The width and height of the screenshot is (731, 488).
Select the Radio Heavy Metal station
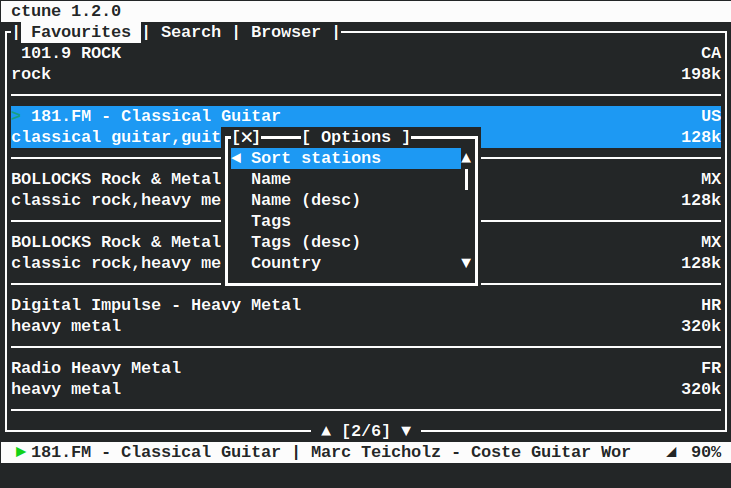pos(366,378)
